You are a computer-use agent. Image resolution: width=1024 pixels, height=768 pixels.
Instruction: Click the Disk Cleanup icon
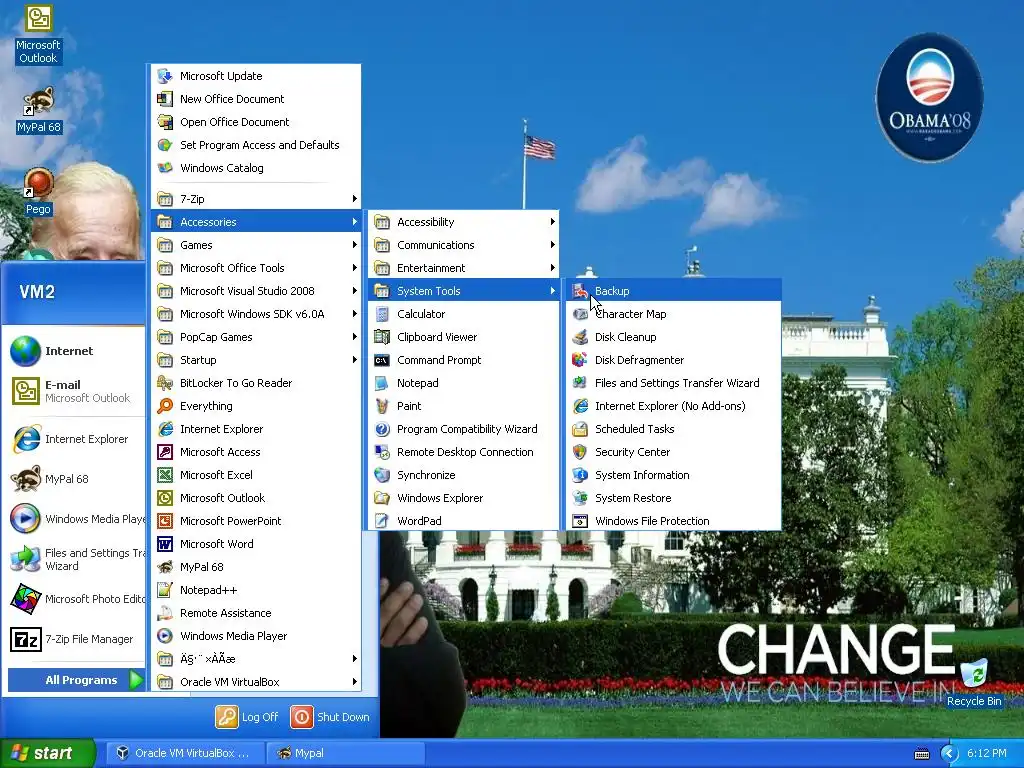(580, 337)
